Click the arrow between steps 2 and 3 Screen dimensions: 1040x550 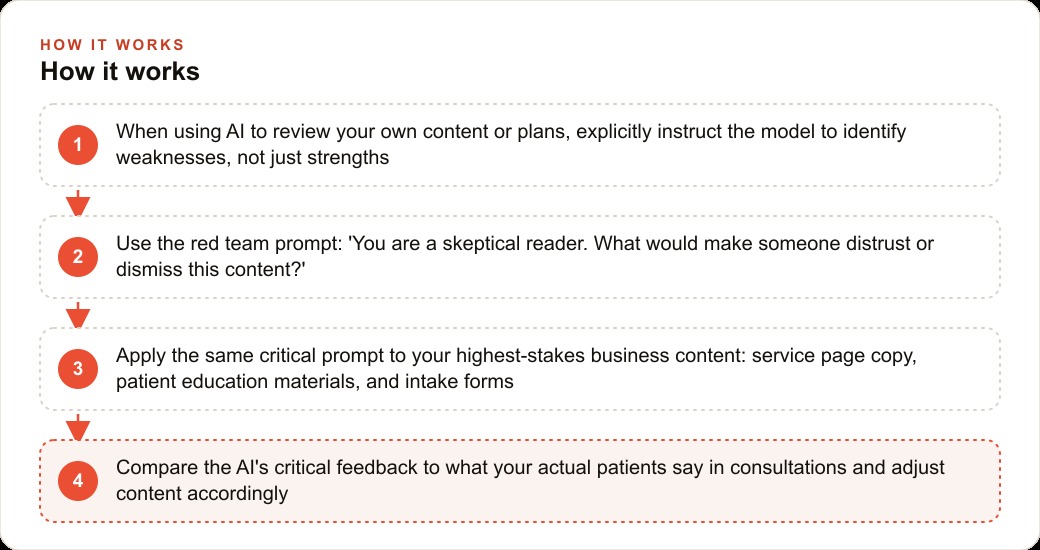(78, 314)
